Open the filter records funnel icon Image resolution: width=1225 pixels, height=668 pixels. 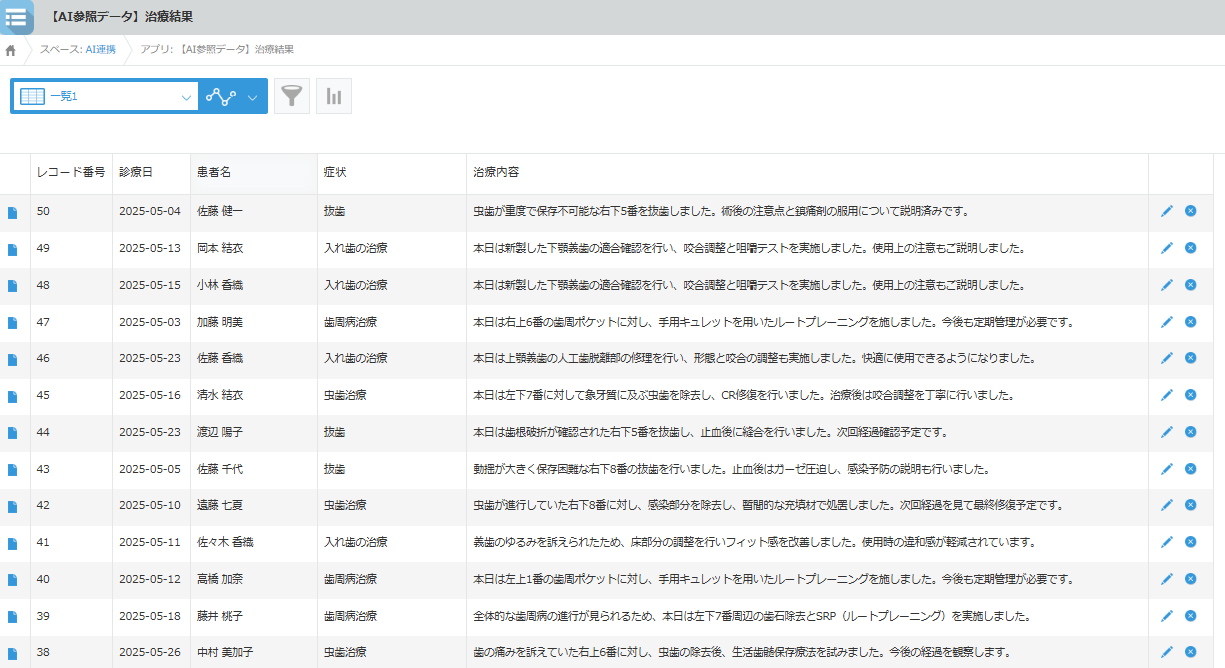coord(291,96)
